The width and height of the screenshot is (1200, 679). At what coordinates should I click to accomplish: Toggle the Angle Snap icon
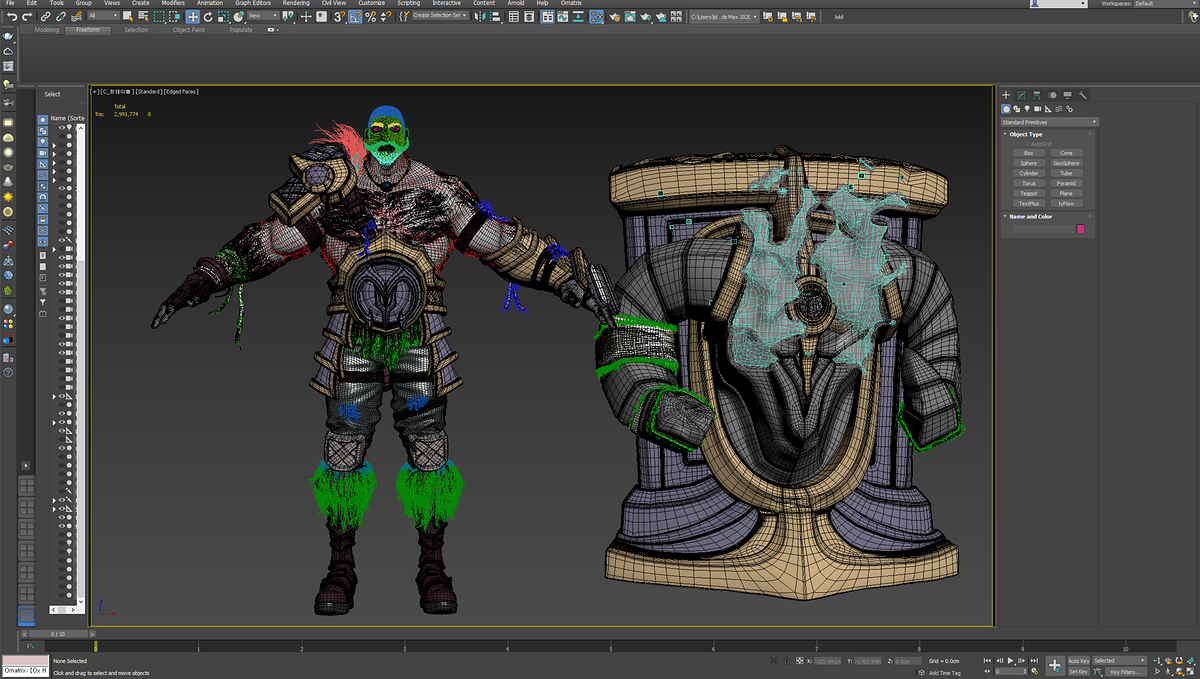pyautogui.click(x=355, y=16)
